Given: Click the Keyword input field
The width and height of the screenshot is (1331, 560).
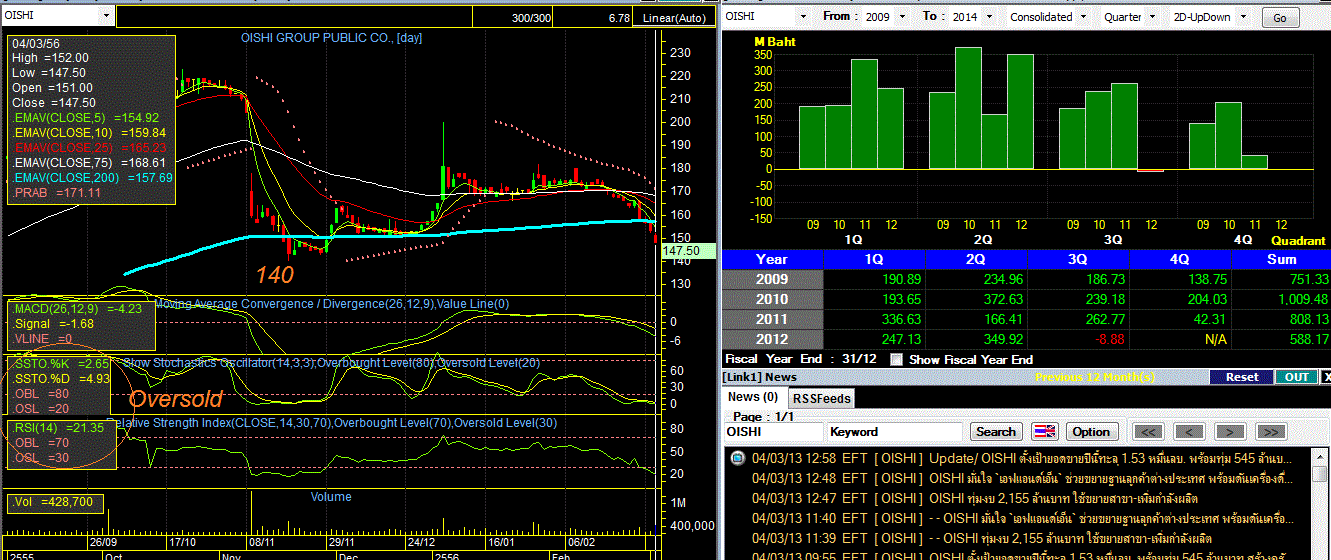Looking at the screenshot, I should [895, 431].
